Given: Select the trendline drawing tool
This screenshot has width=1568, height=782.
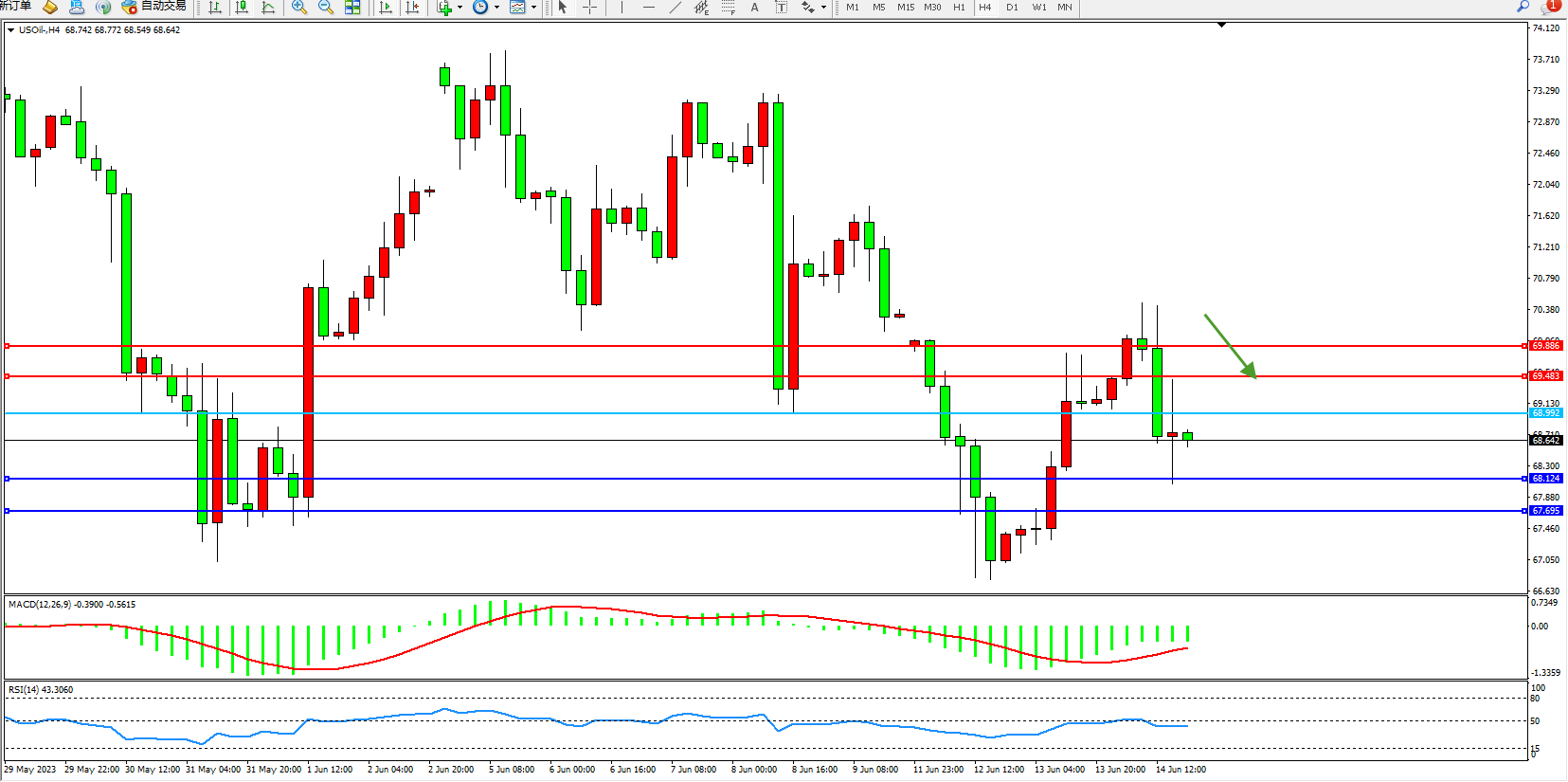Looking at the screenshot, I should [x=675, y=8].
